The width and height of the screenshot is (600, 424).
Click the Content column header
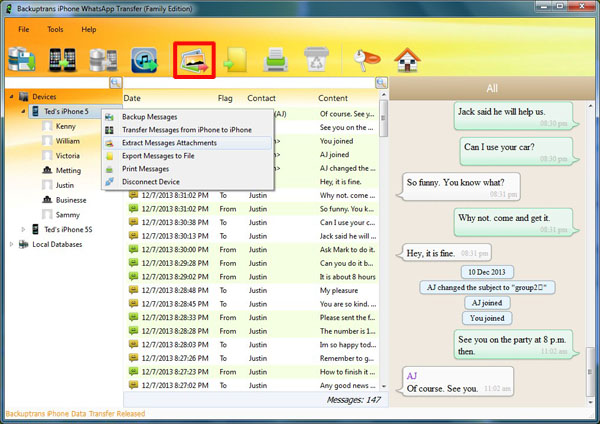coord(333,98)
